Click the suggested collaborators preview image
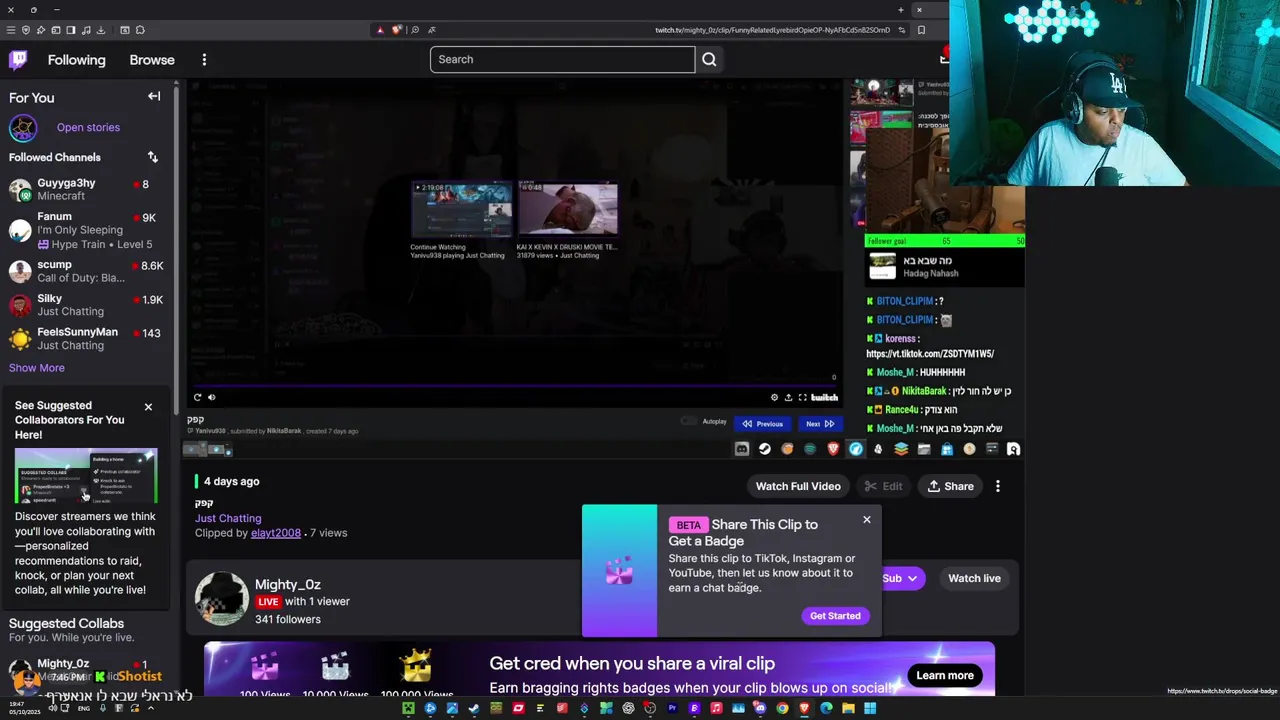 pos(86,477)
